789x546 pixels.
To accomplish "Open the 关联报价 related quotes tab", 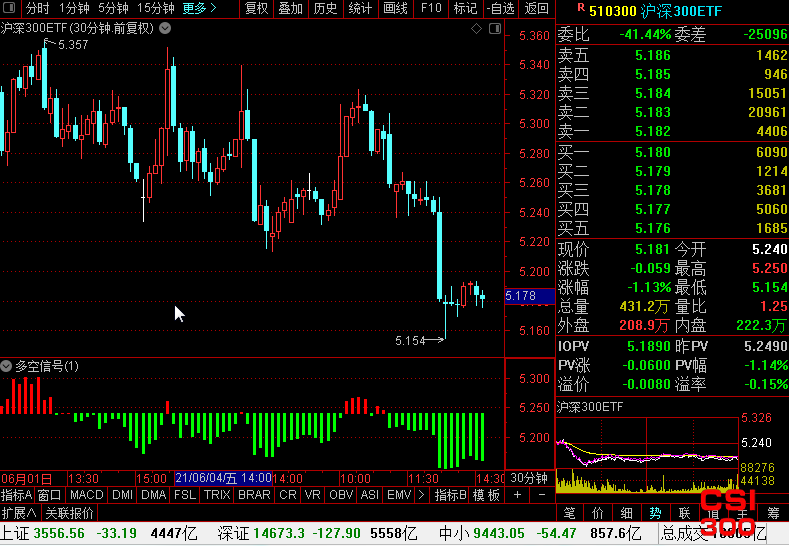I will point(69,513).
